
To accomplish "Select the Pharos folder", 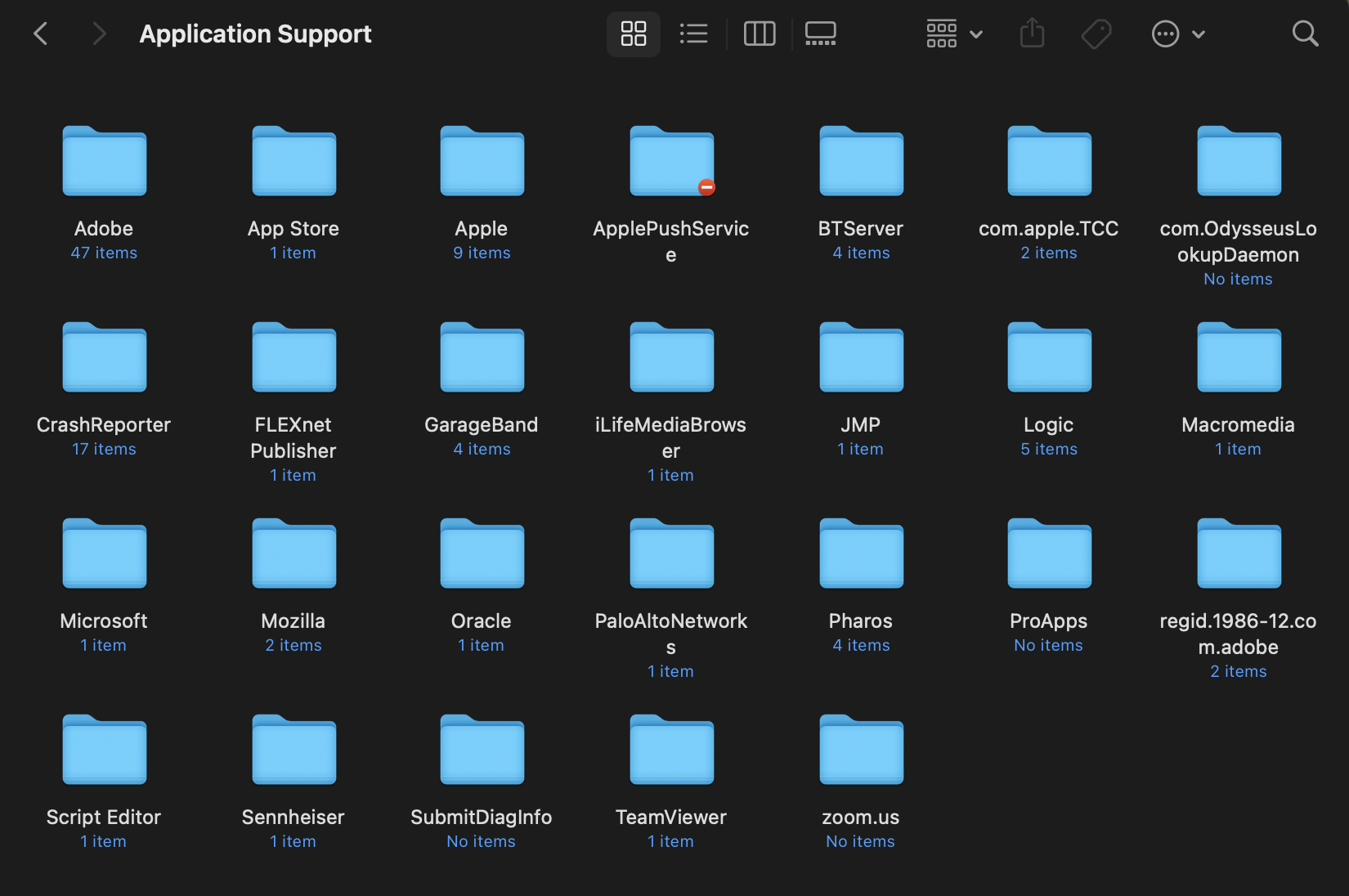I will click(x=862, y=553).
